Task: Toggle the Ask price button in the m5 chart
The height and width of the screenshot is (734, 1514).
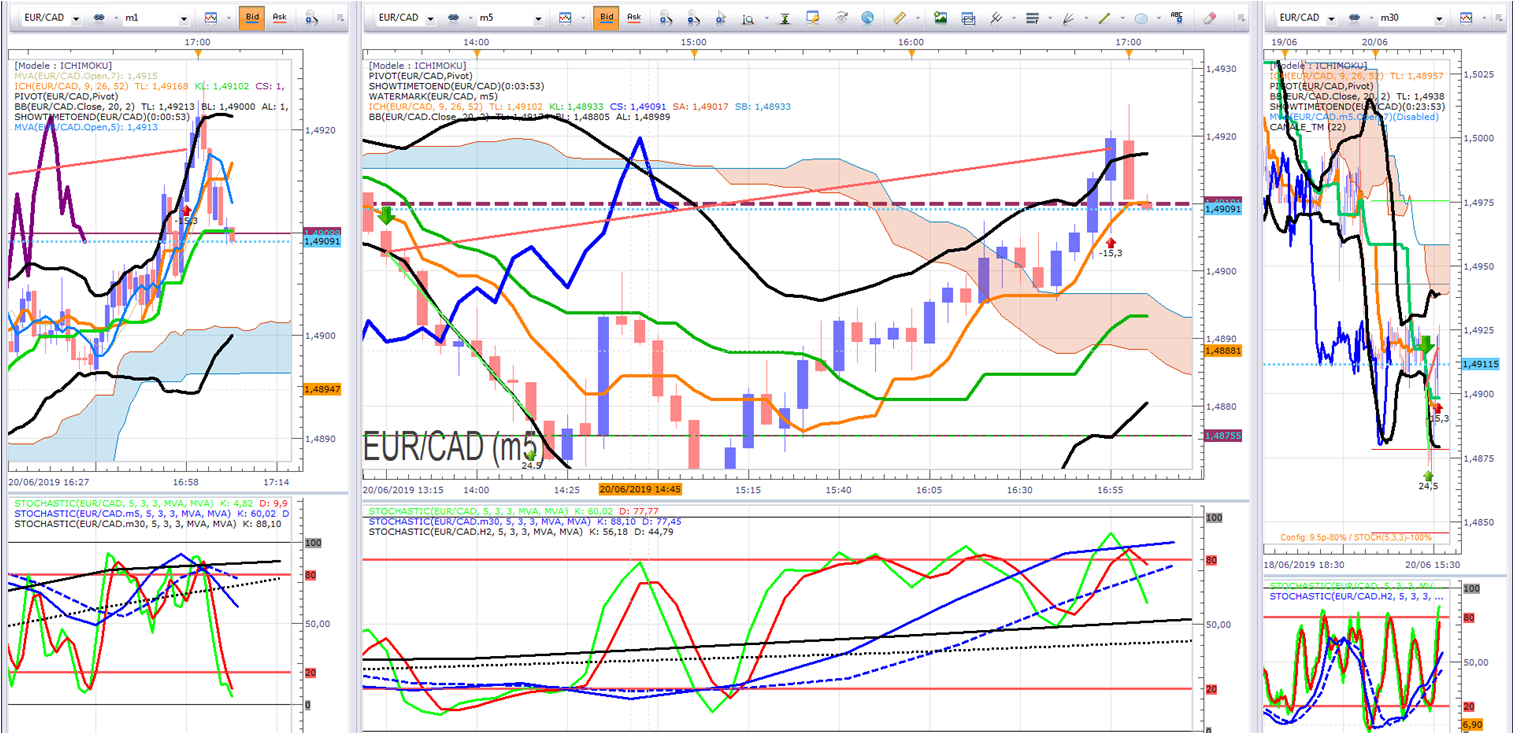Action: (x=634, y=18)
